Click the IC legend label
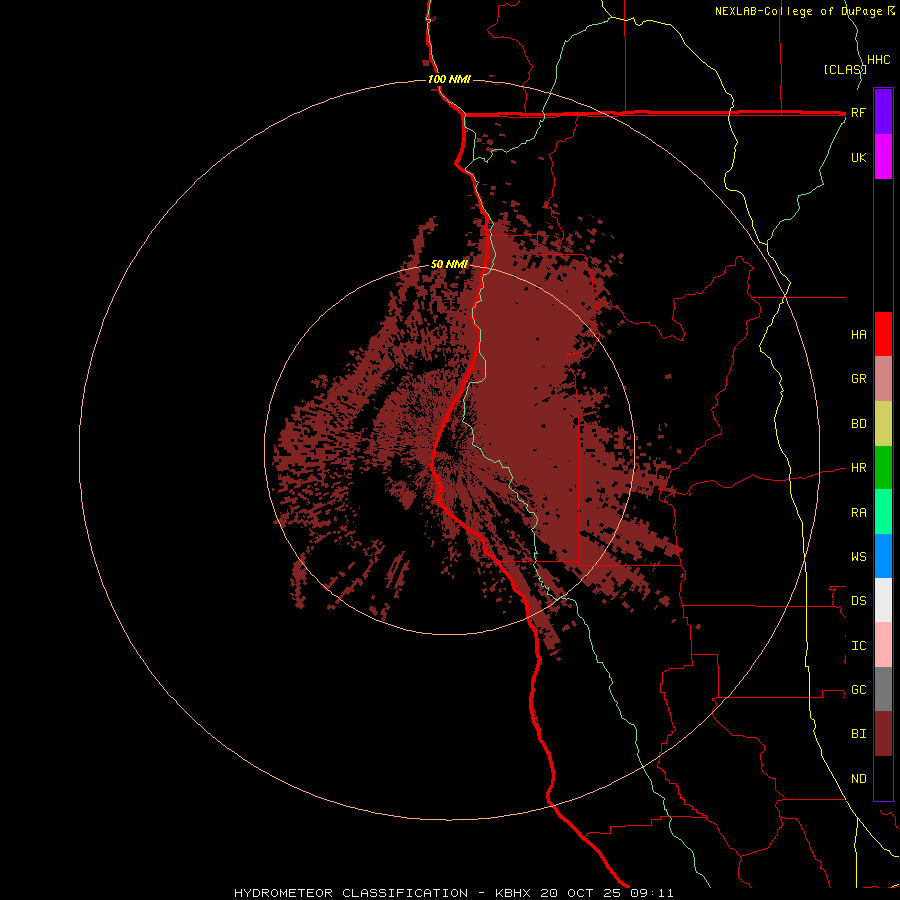This screenshot has width=900, height=900. point(859,646)
